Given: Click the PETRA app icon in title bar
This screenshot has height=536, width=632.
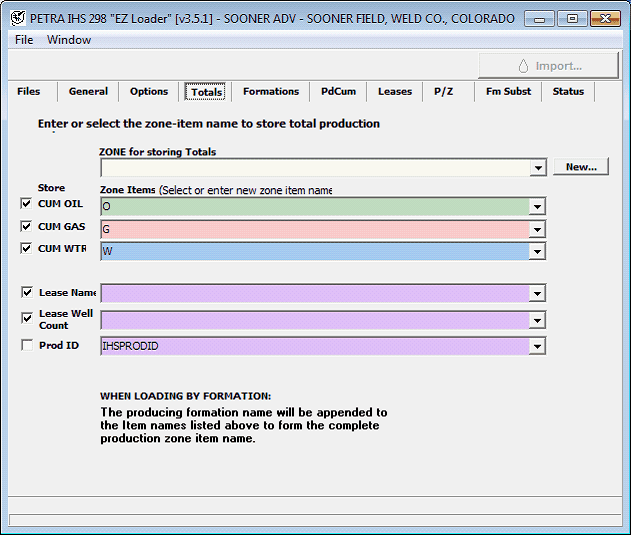Looking at the screenshot, I should tap(17, 18).
